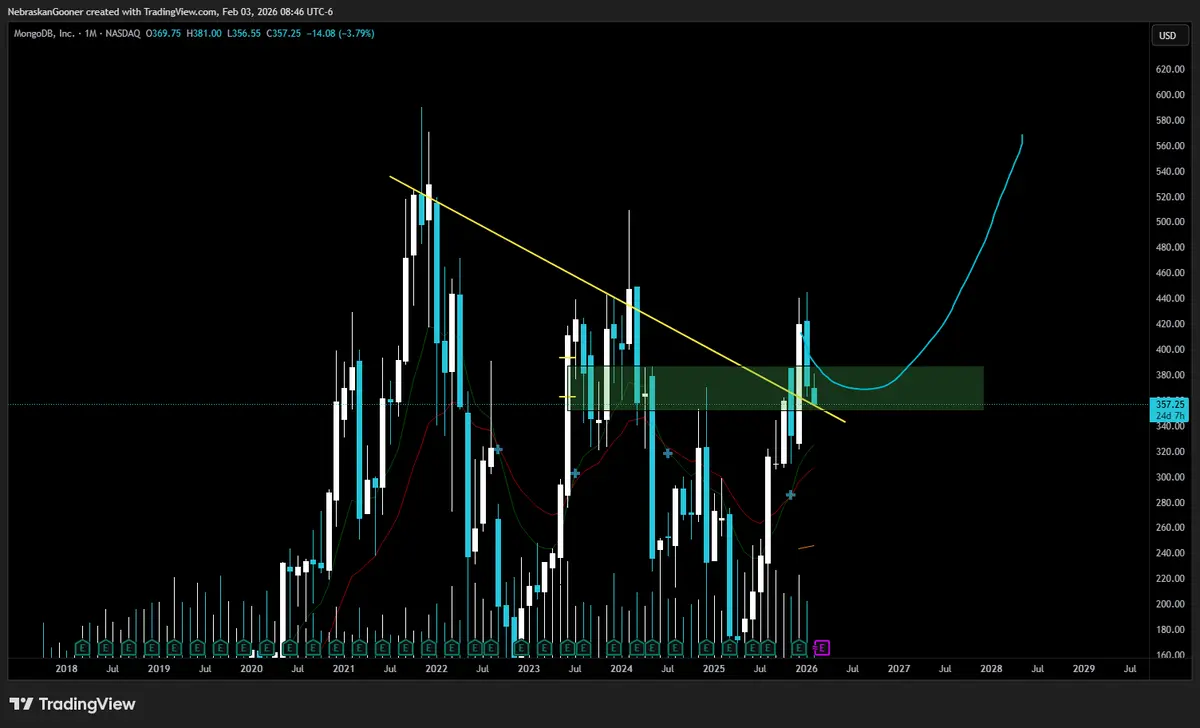Click the 400.00 price axis label
The image size is (1200, 728).
pyautogui.click(x=1170, y=350)
